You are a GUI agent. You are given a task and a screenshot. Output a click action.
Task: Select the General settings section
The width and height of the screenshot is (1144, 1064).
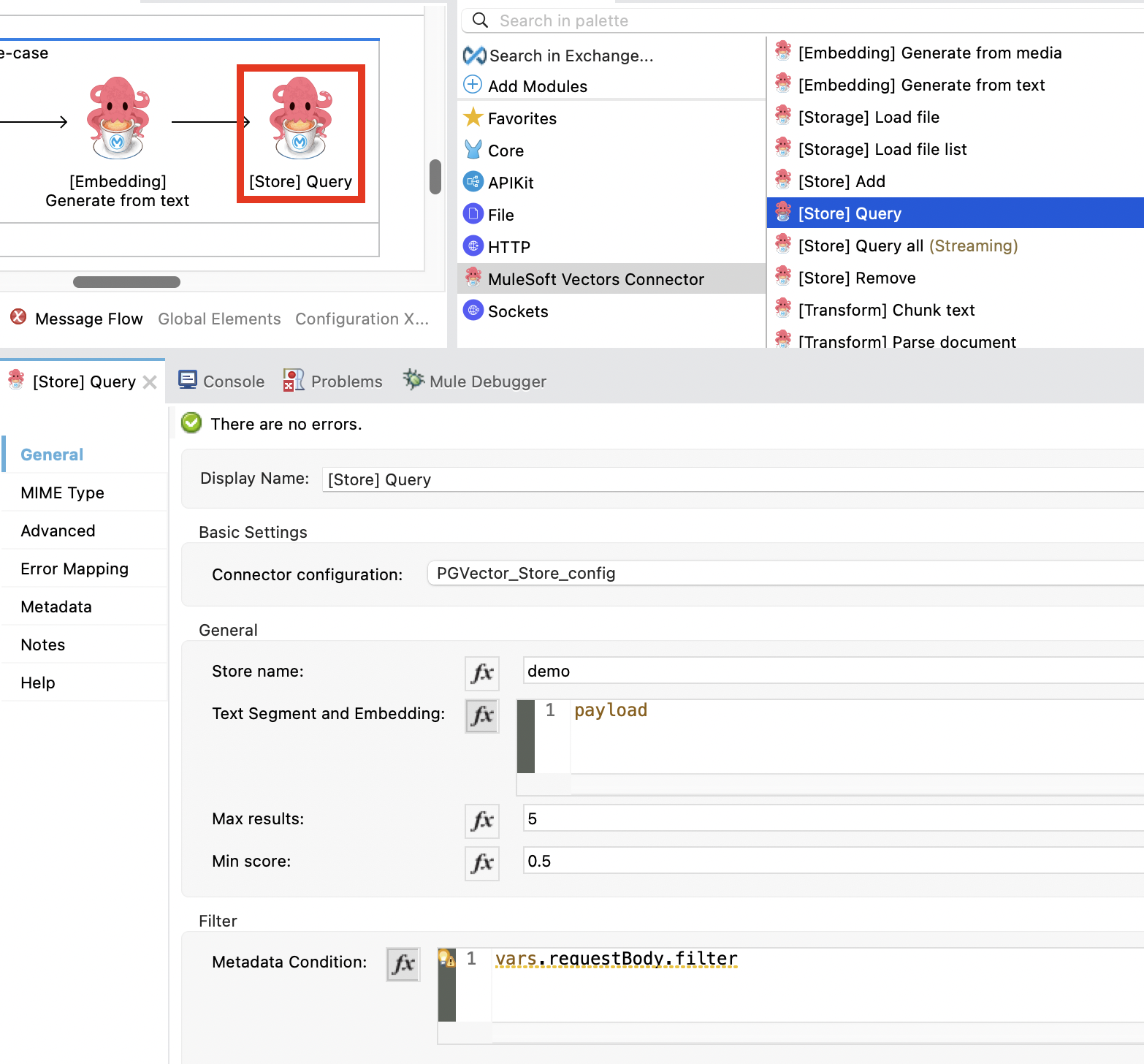[84, 455]
